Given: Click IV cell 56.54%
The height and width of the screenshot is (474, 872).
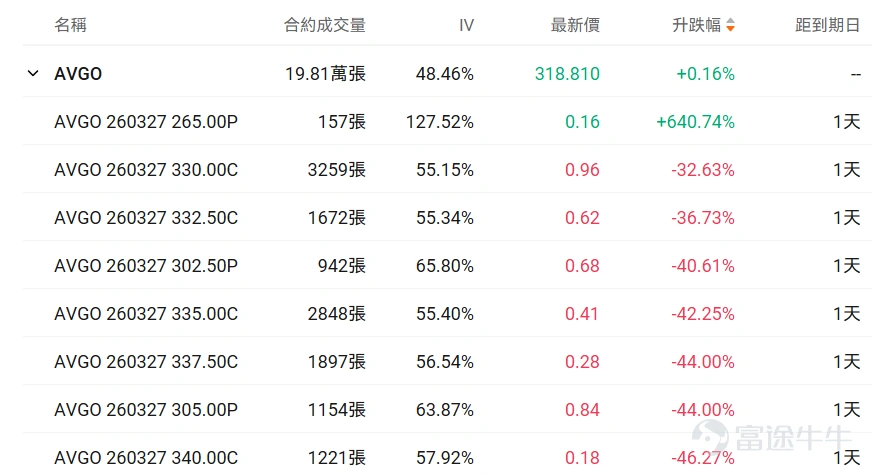Looking at the screenshot, I should click(x=445, y=362).
